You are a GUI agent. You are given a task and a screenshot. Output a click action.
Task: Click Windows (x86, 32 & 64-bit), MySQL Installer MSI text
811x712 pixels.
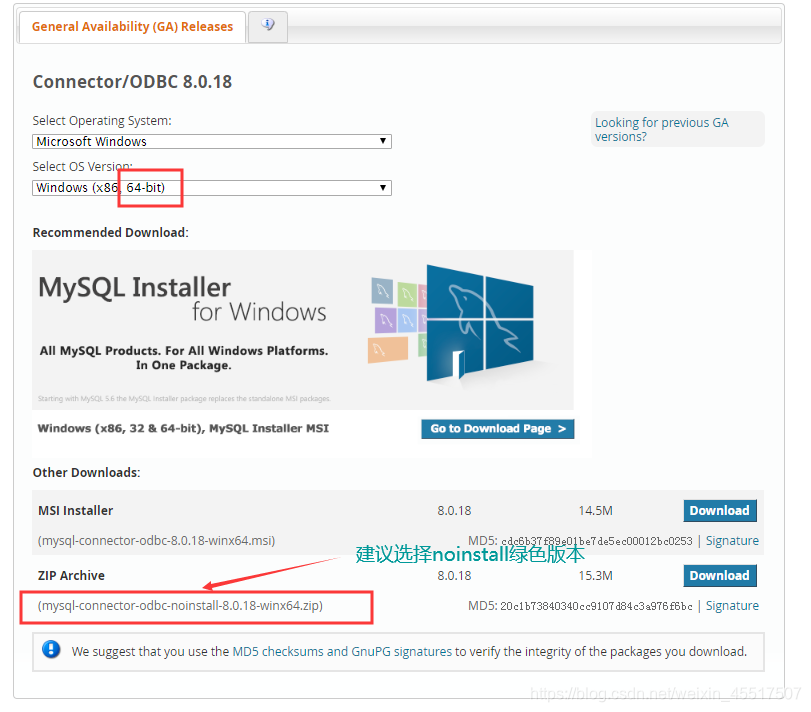tap(183, 429)
